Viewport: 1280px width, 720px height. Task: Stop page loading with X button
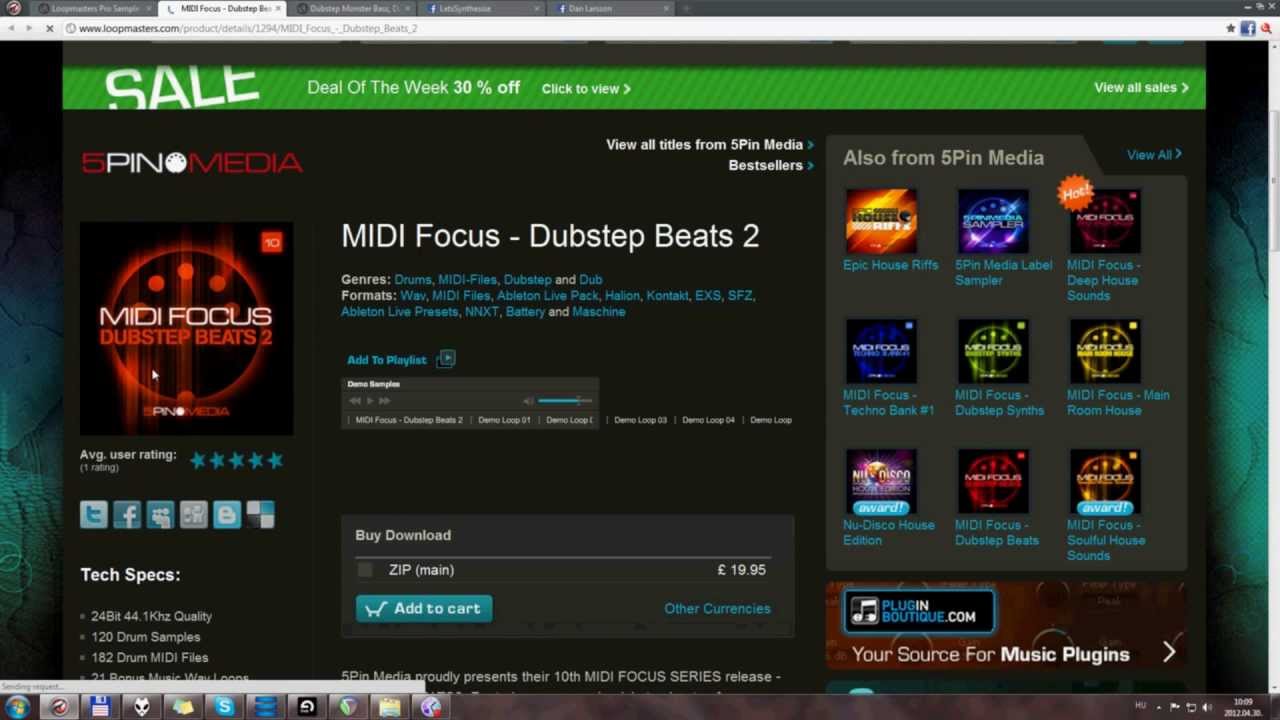[x=49, y=28]
